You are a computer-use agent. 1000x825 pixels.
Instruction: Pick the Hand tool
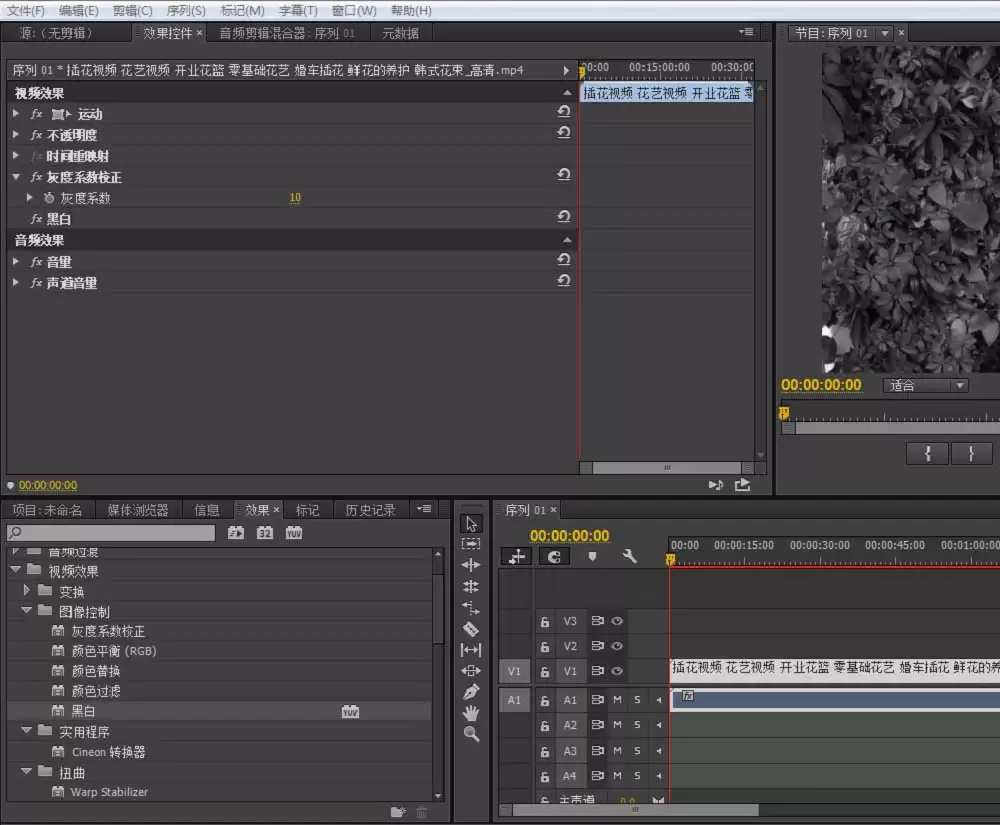(x=471, y=713)
